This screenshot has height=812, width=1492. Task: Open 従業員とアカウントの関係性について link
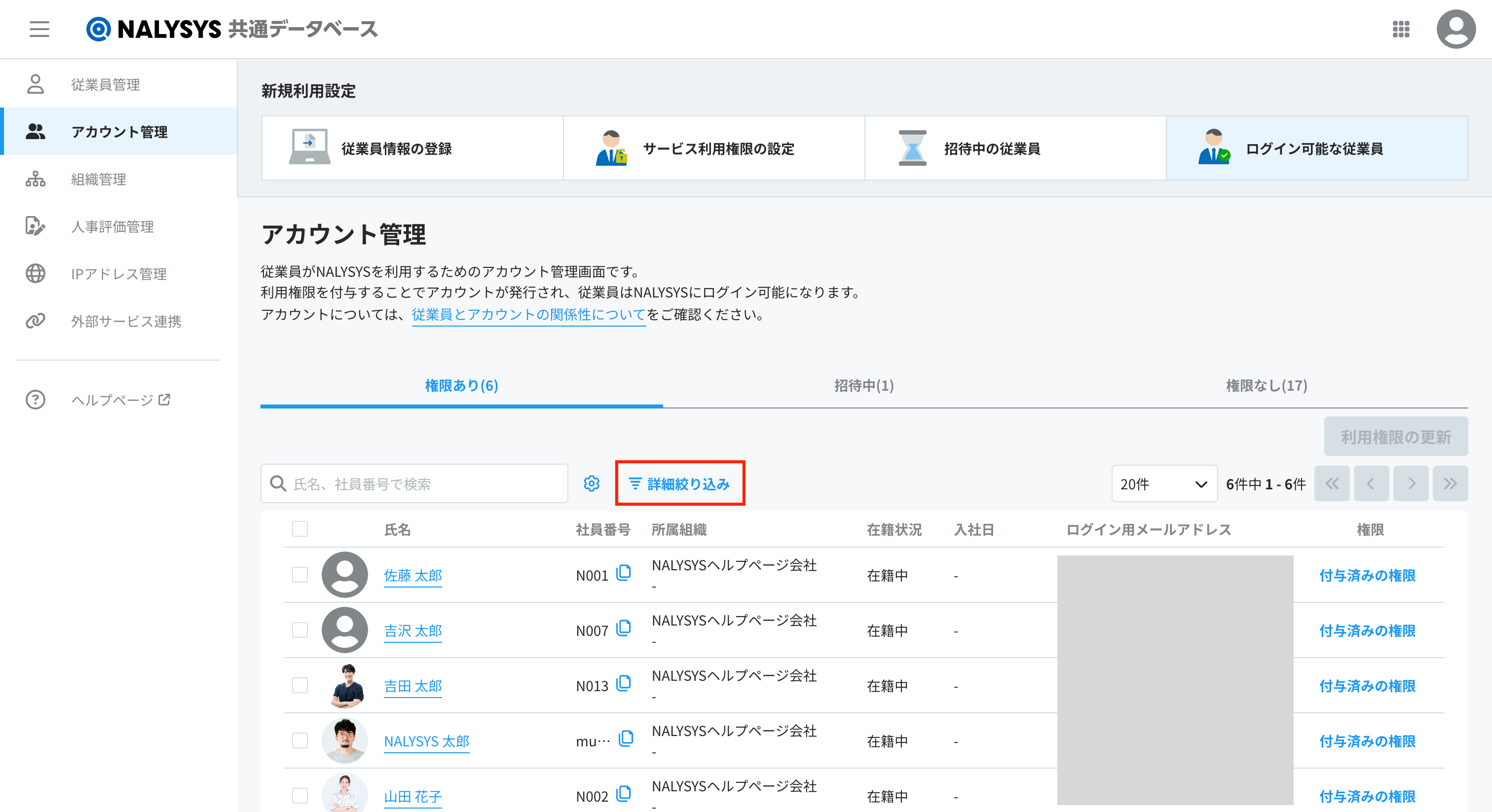coord(528,315)
